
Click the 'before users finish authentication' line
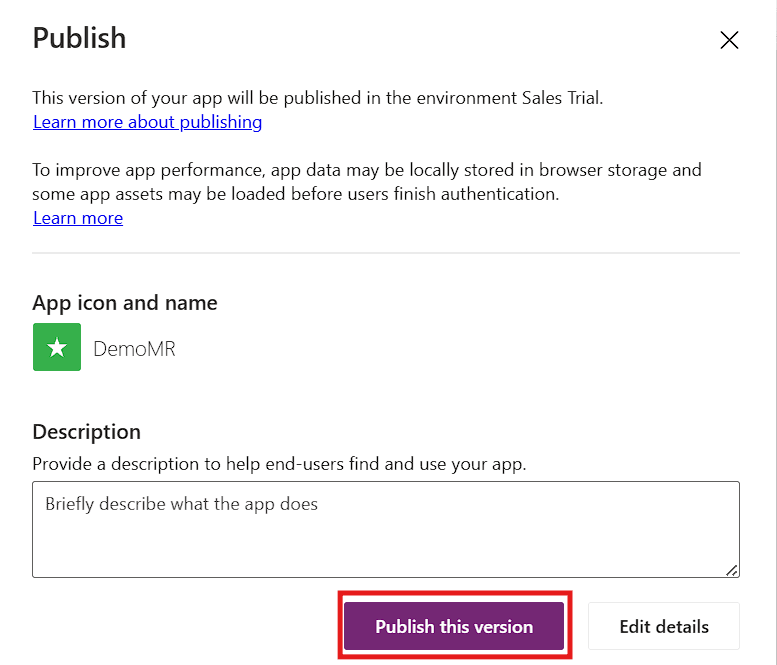click(295, 194)
